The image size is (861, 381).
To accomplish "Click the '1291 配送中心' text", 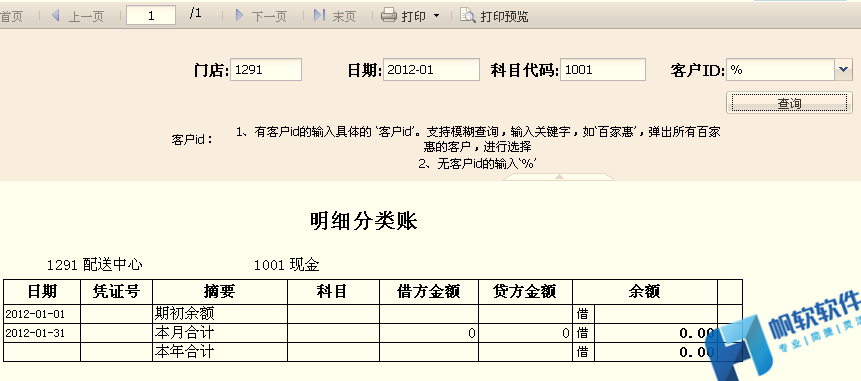I will pos(95,265).
